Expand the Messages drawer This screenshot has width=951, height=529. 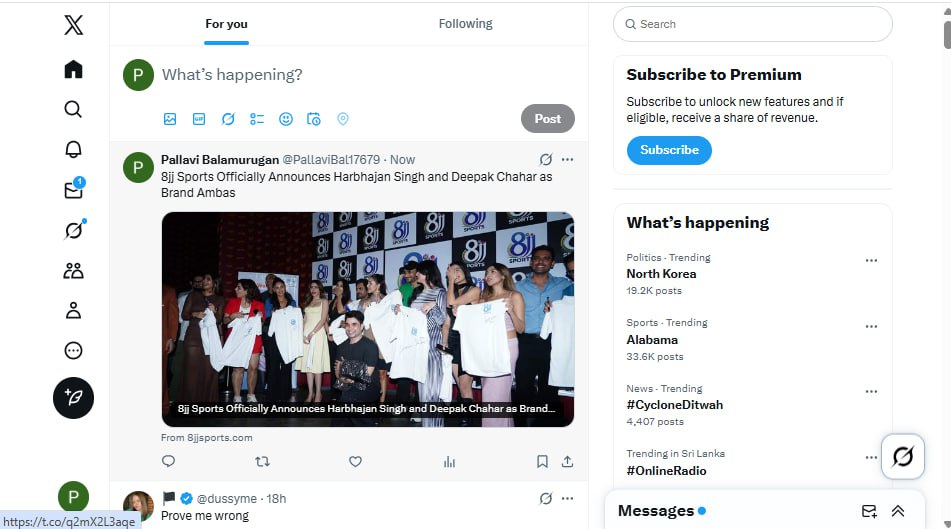point(898,511)
